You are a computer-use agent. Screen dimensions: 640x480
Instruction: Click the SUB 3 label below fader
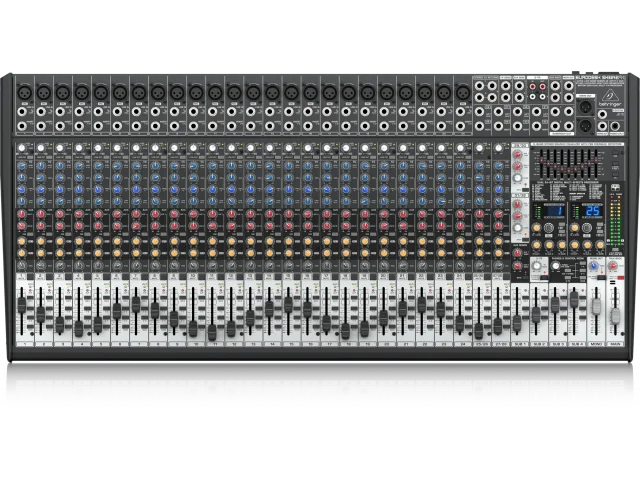(x=558, y=344)
